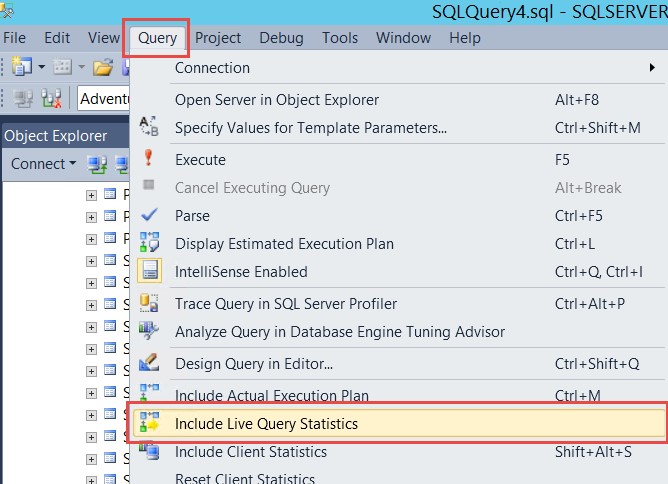The width and height of the screenshot is (668, 484).
Task: Click the Live Query Statistics icon
Action: (x=149, y=422)
